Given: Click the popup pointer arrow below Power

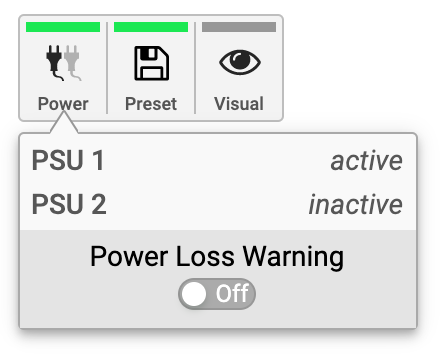Looking at the screenshot, I should pyautogui.click(x=64, y=123).
